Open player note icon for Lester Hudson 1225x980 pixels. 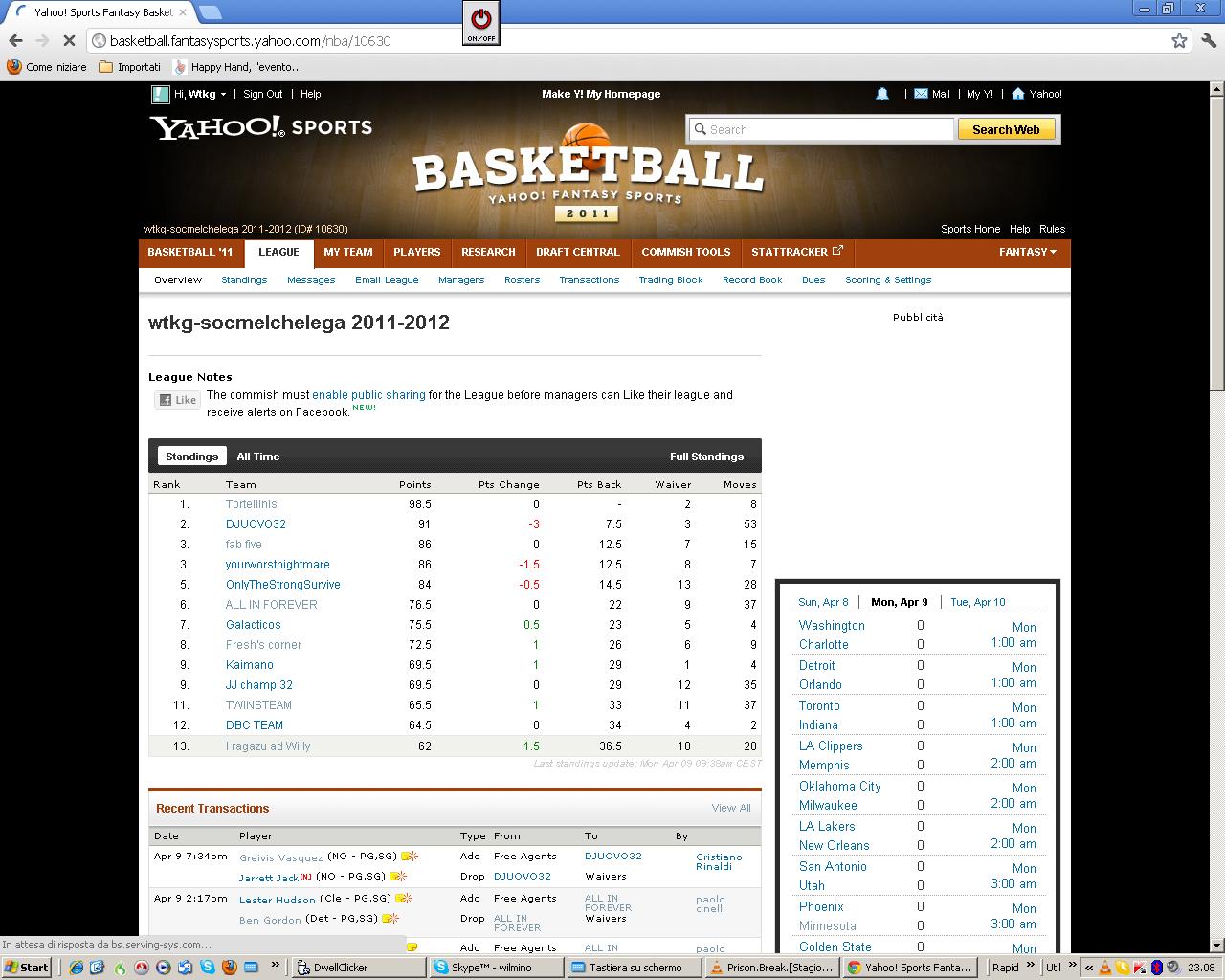[404, 899]
